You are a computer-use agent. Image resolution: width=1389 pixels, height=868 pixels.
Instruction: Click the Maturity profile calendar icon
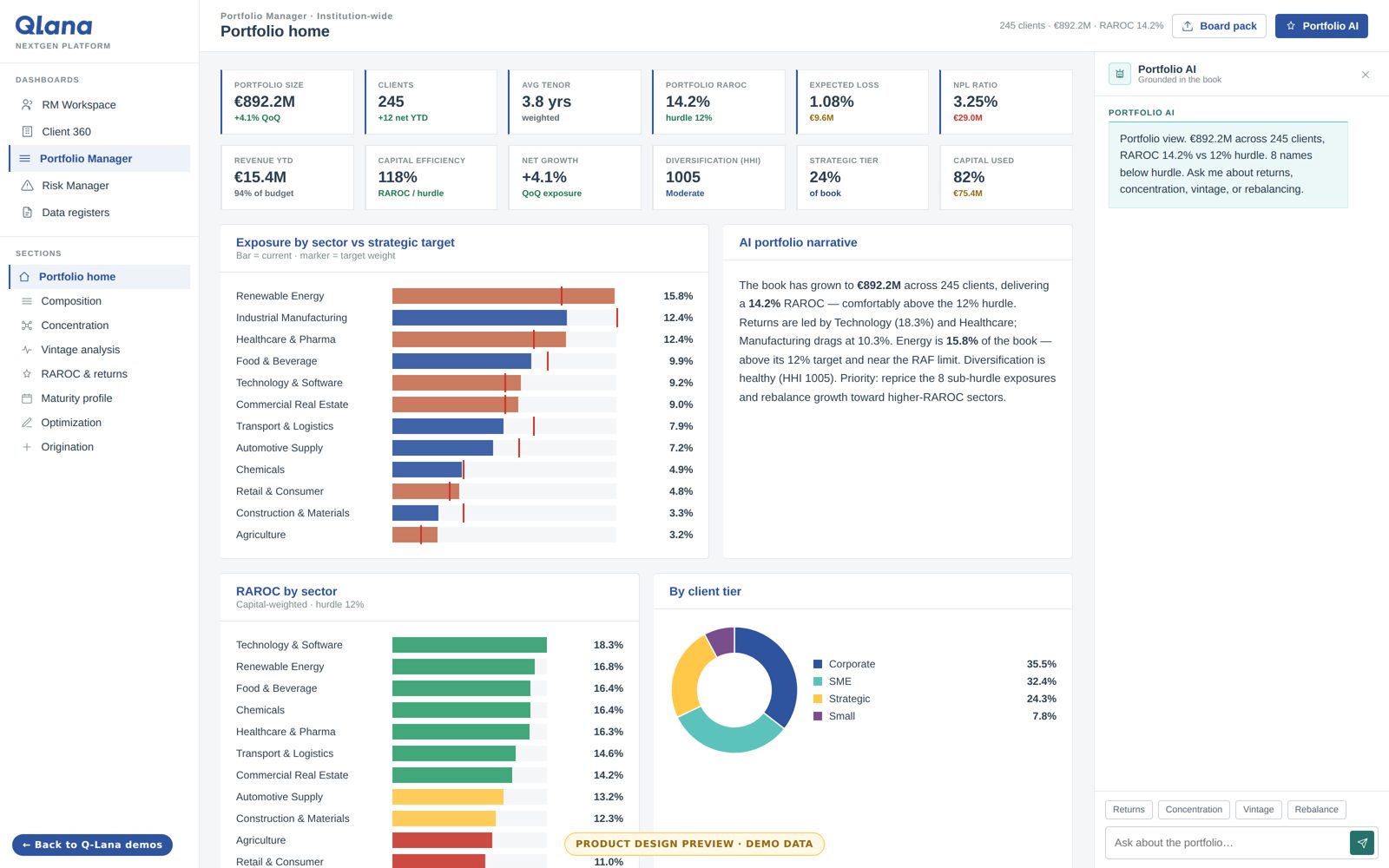27,398
